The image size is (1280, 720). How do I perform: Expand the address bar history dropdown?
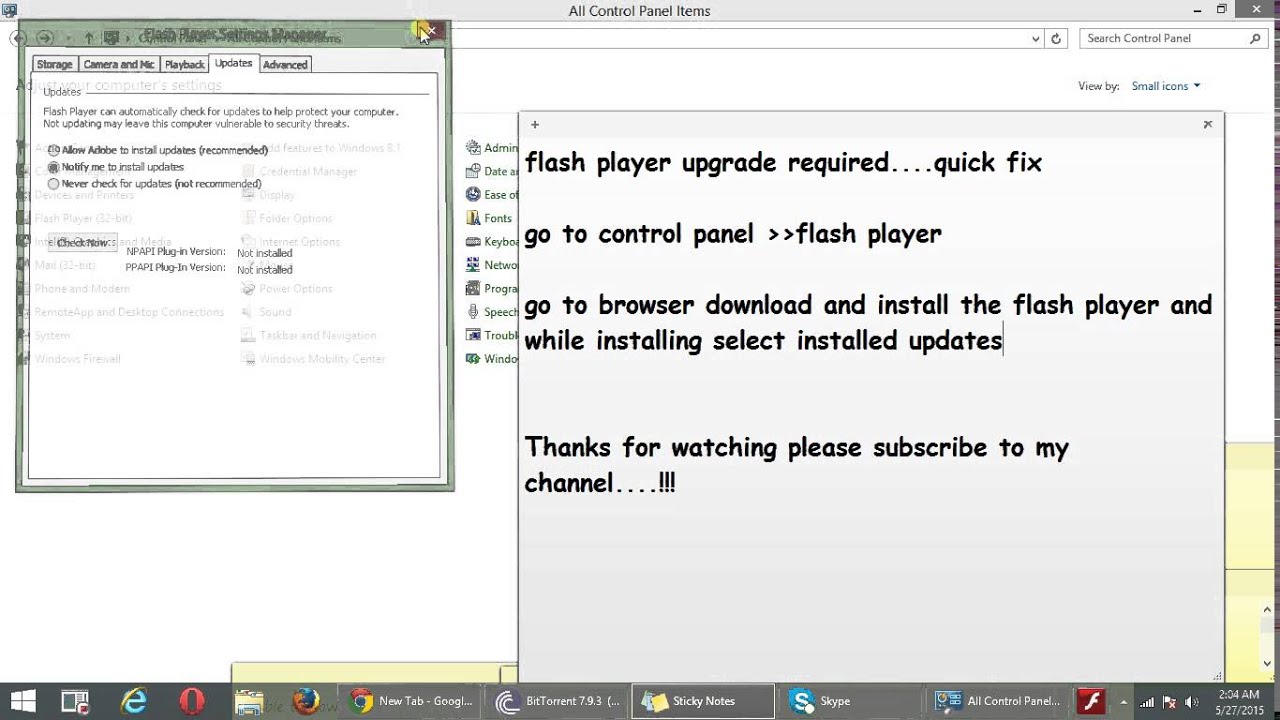coord(1035,39)
